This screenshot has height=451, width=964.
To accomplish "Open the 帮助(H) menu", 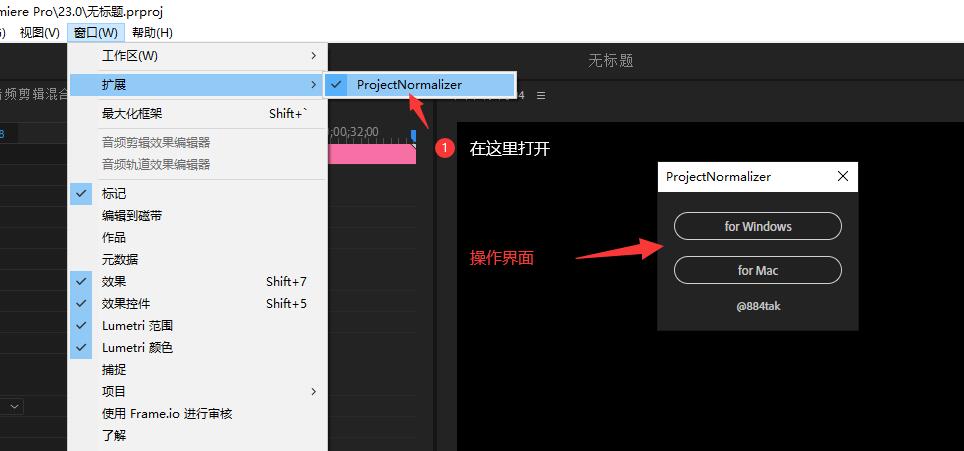I will 152,33.
